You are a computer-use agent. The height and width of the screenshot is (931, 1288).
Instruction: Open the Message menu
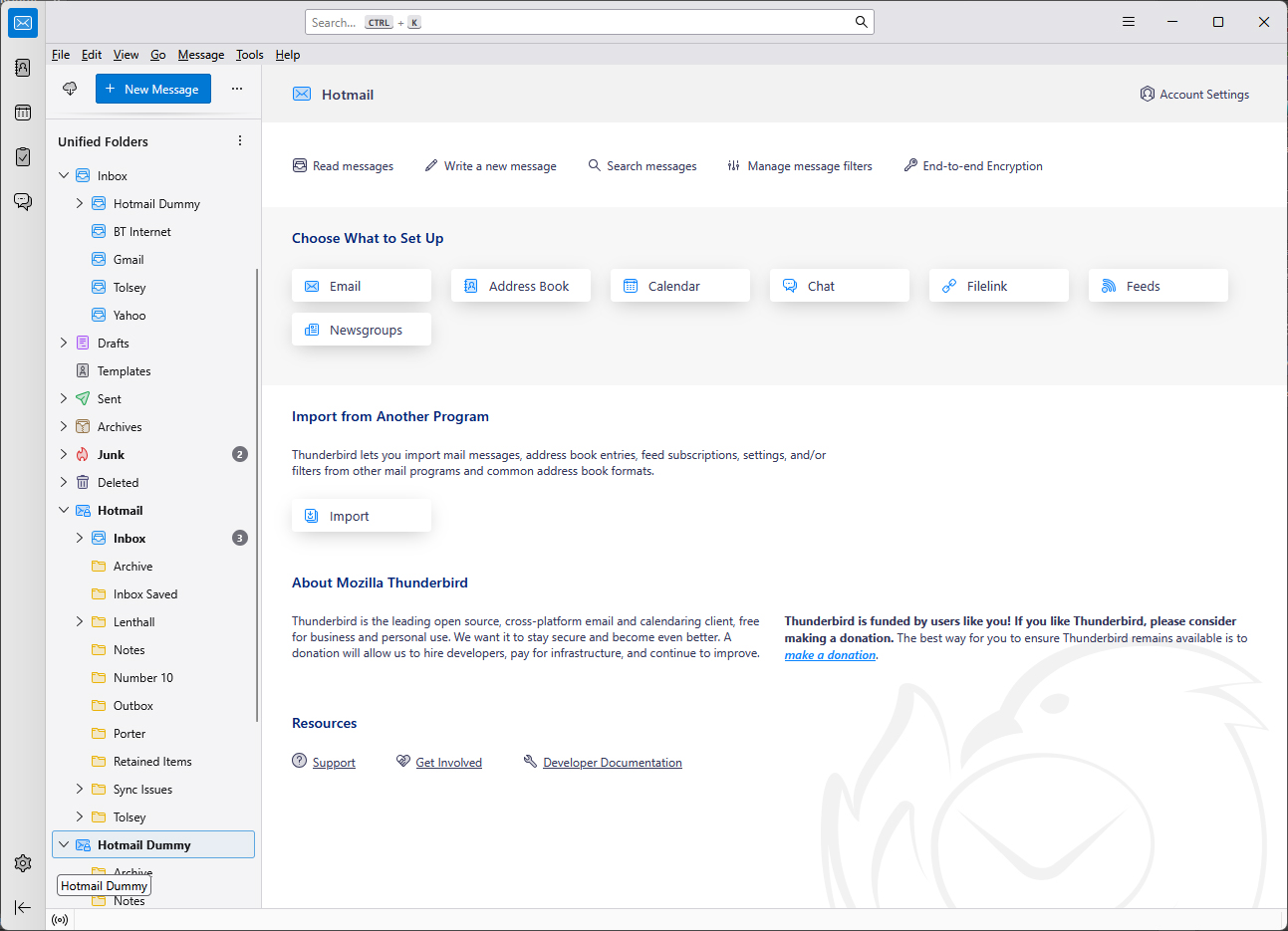[x=200, y=55]
